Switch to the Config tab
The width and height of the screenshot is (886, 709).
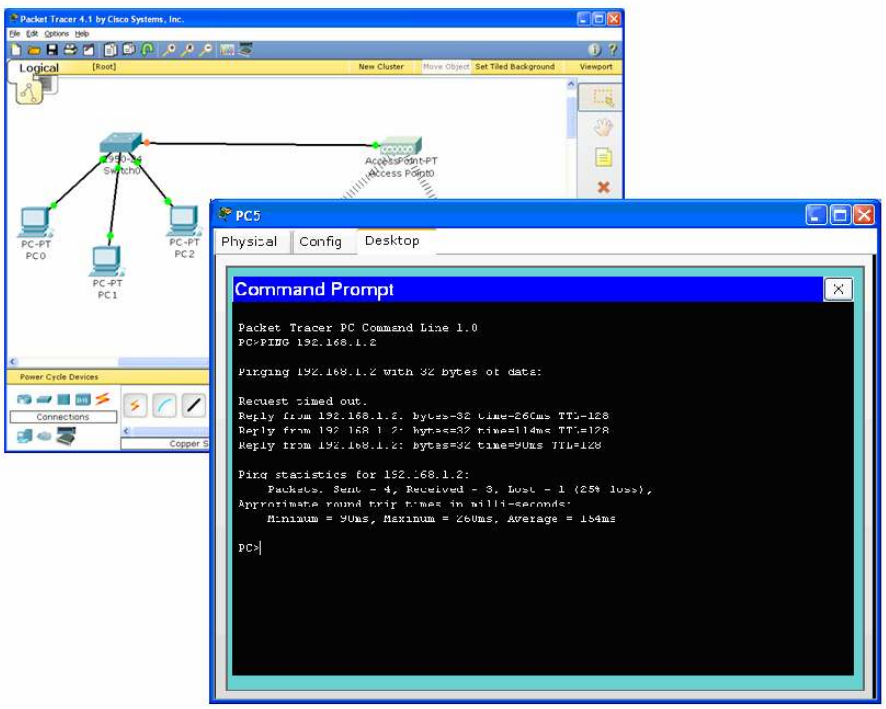coord(320,242)
